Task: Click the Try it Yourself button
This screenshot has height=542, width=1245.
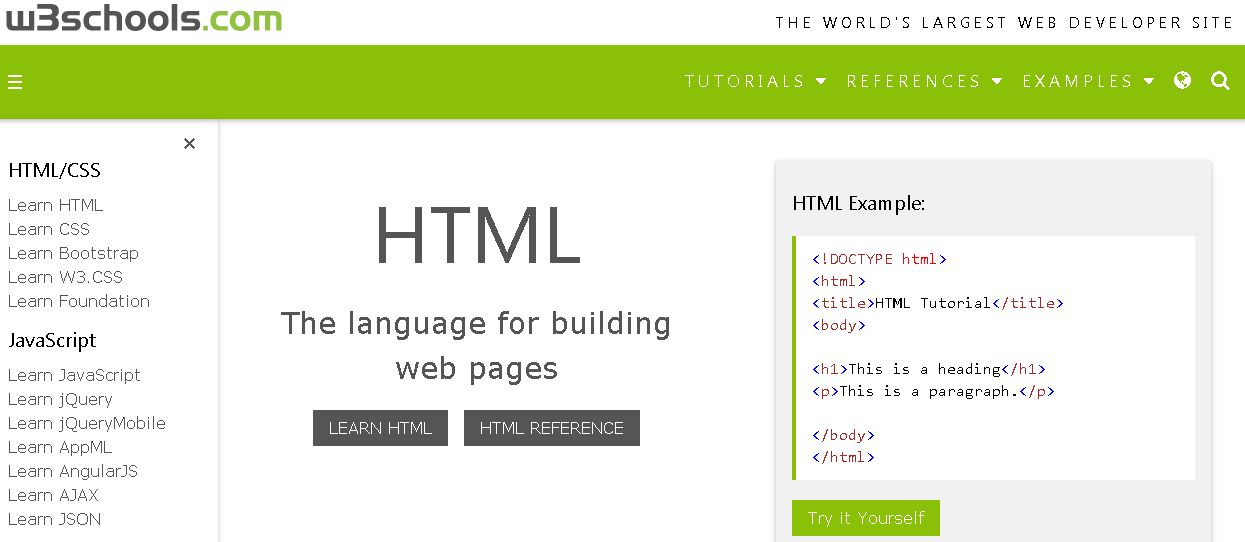Action: (866, 518)
